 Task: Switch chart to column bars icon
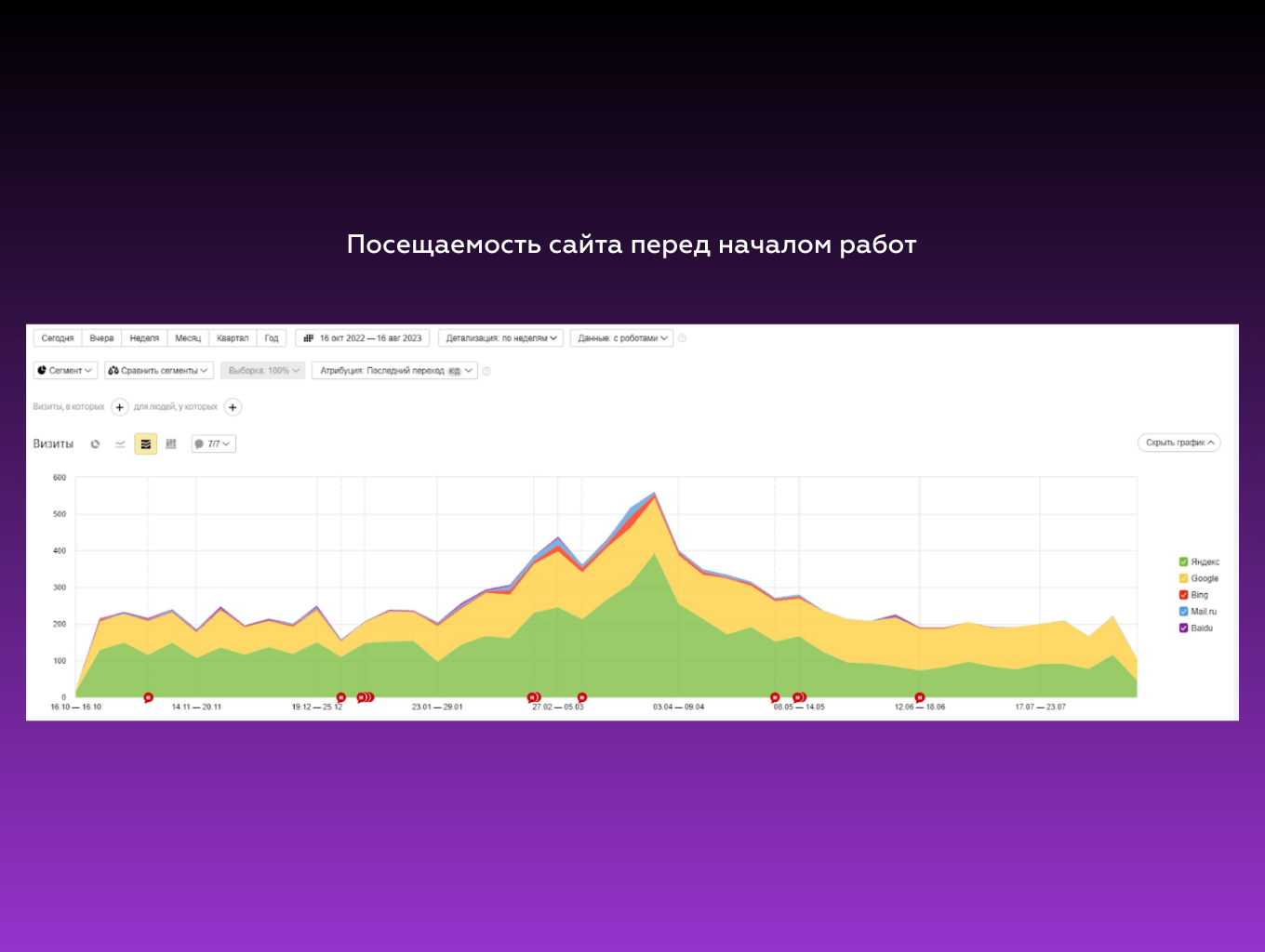coord(171,444)
